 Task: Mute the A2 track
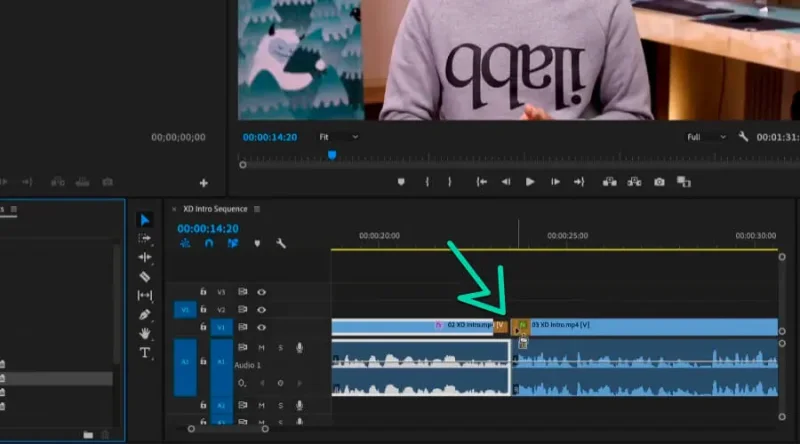pos(262,406)
